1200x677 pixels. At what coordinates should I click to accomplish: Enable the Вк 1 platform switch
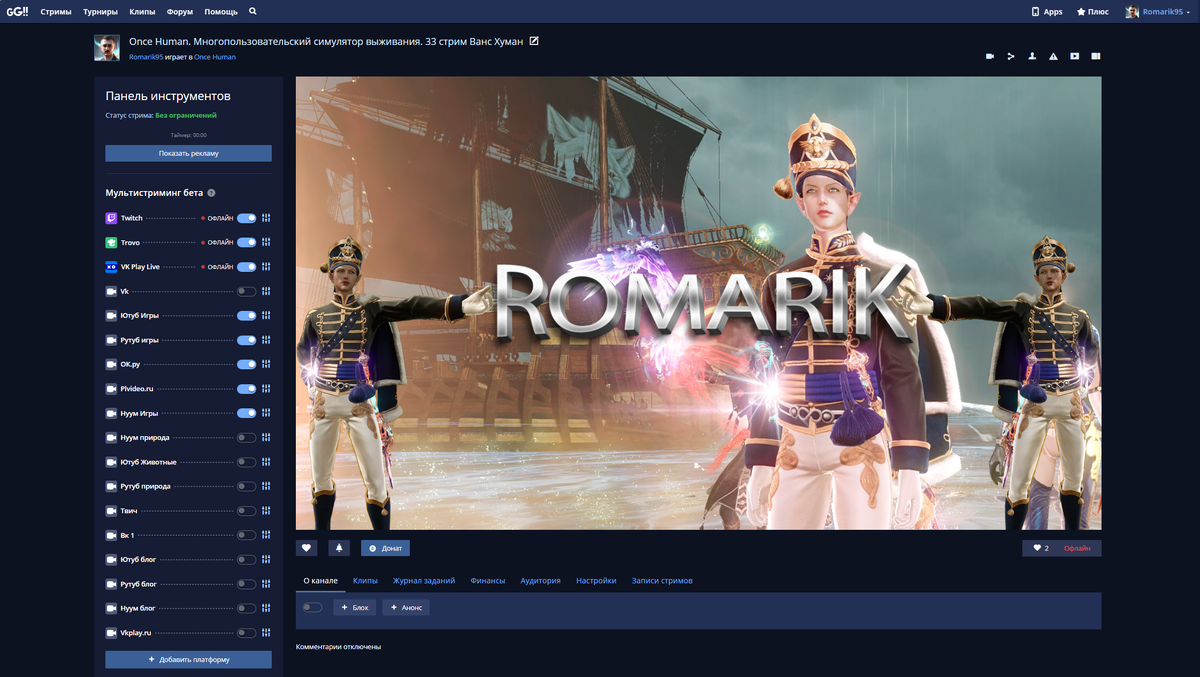tap(246, 535)
